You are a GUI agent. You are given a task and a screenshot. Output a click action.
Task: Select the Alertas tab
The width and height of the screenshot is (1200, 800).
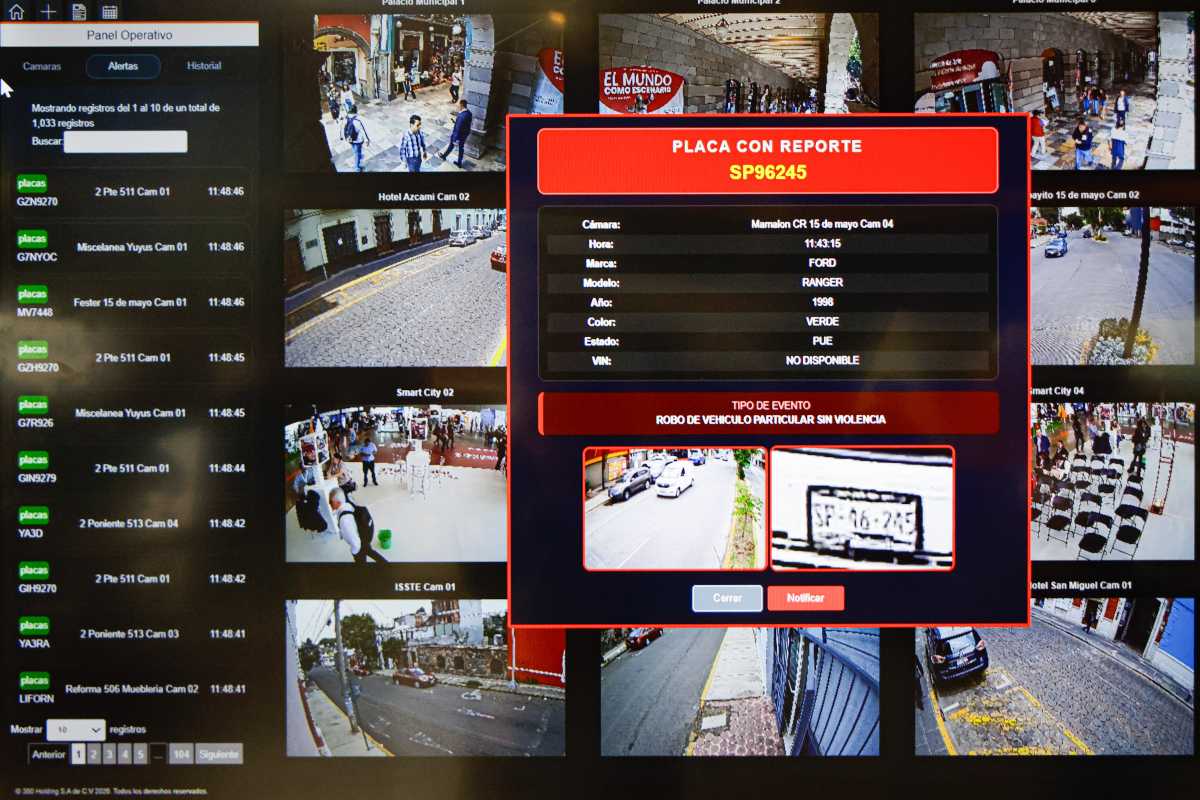123,66
